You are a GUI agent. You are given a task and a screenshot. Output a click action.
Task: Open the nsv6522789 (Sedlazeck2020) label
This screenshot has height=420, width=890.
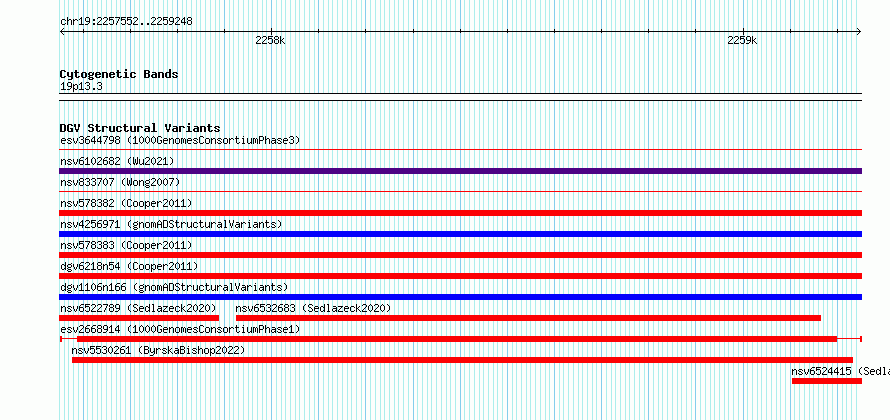138,308
